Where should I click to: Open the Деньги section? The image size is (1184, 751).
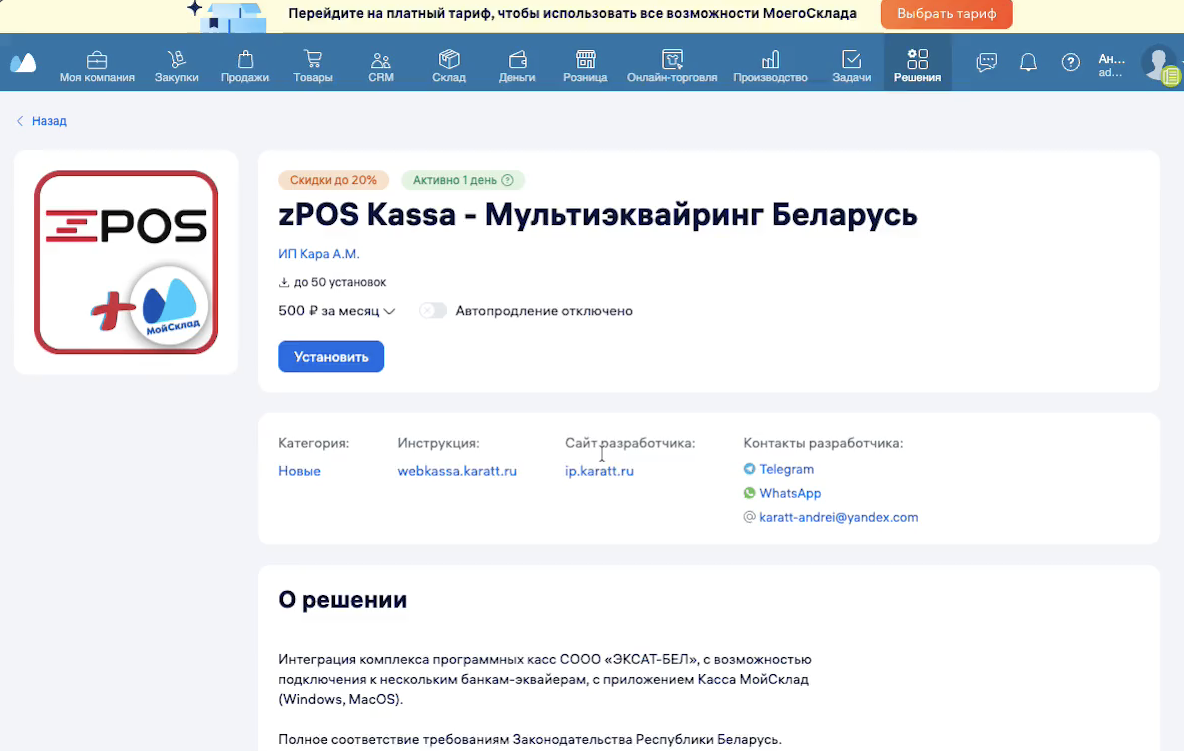point(517,66)
